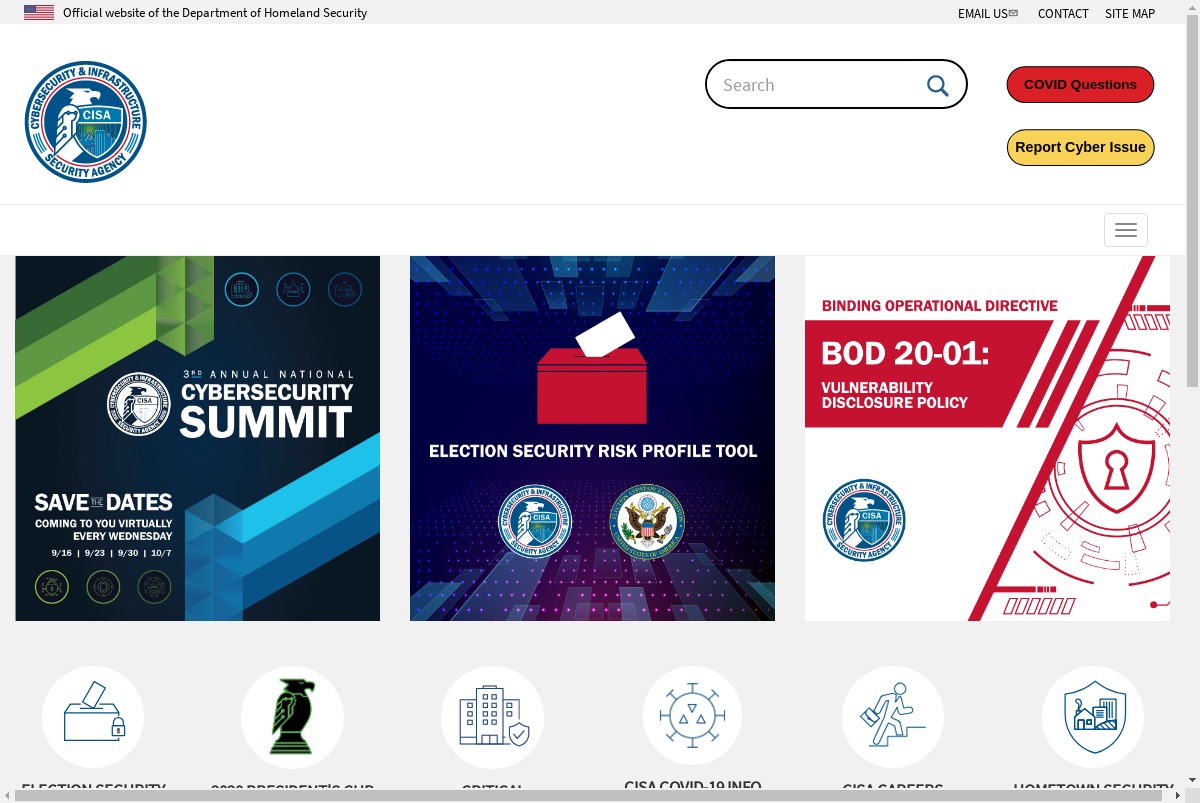The image size is (1200, 803).
Task: Open the Election Security ballot box icon
Action: pos(93,717)
